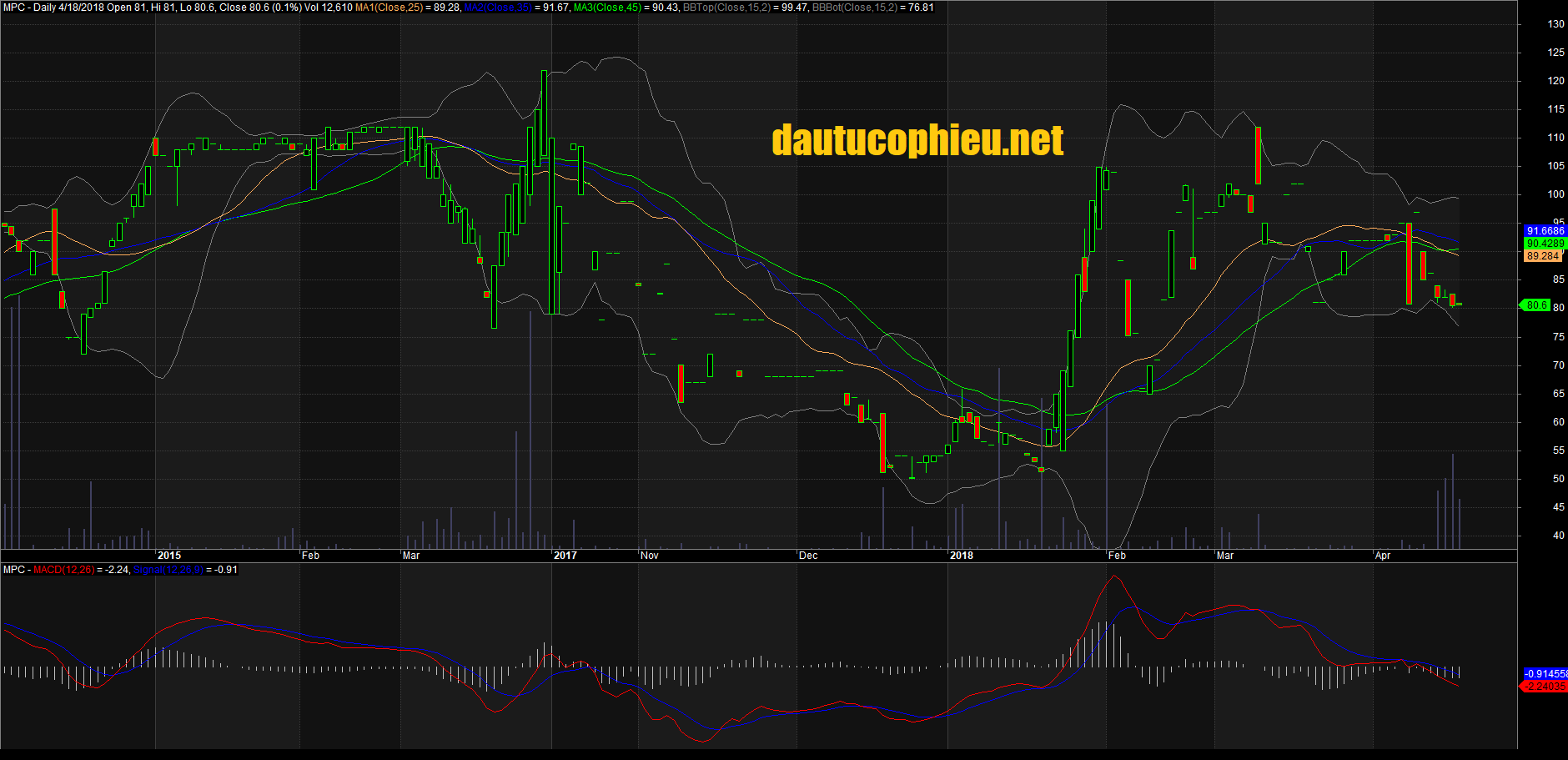
Task: Click the 120 price axis label
Action: [x=1556, y=81]
